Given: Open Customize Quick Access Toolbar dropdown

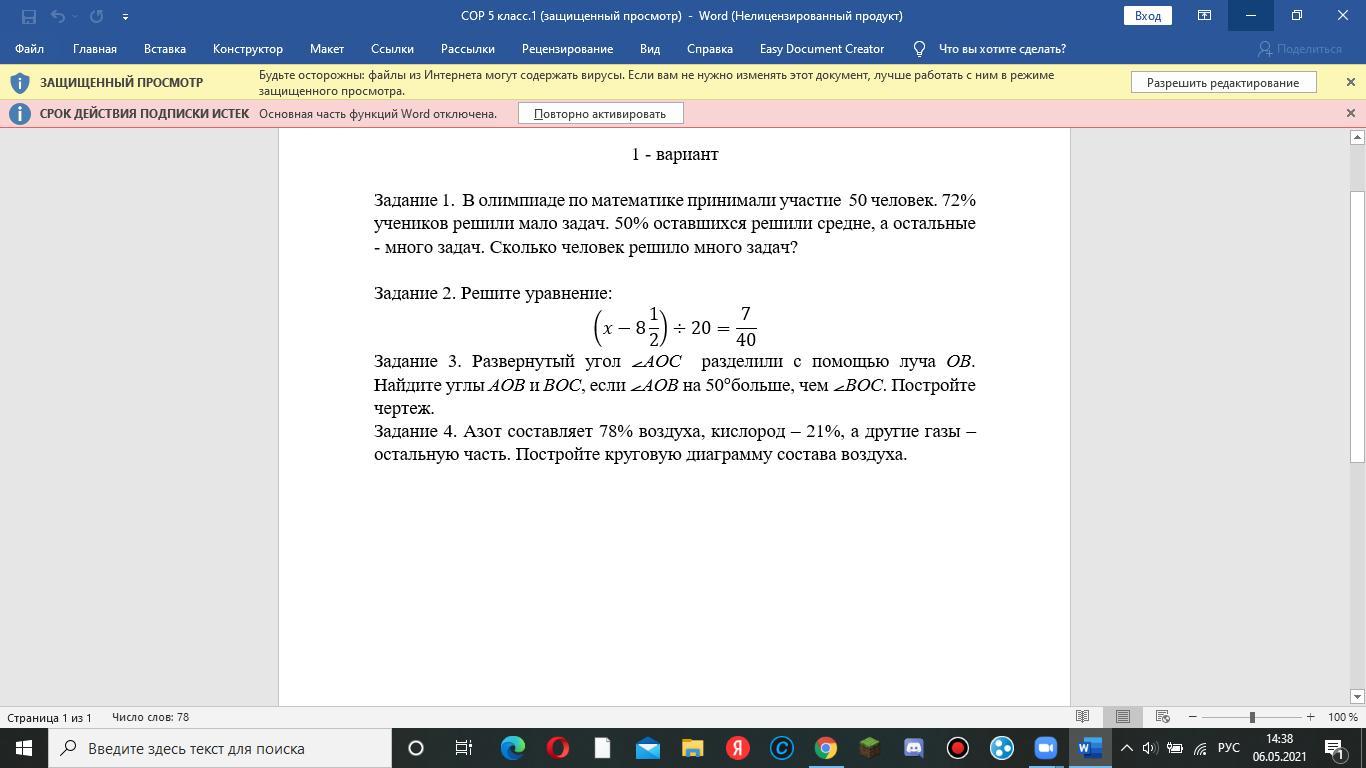Looking at the screenshot, I should (x=125, y=16).
